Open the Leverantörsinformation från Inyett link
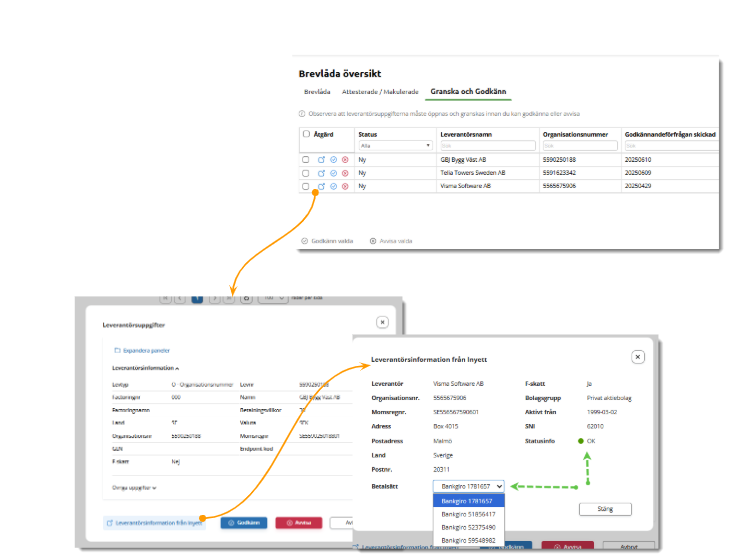742x558 pixels. coord(155,522)
